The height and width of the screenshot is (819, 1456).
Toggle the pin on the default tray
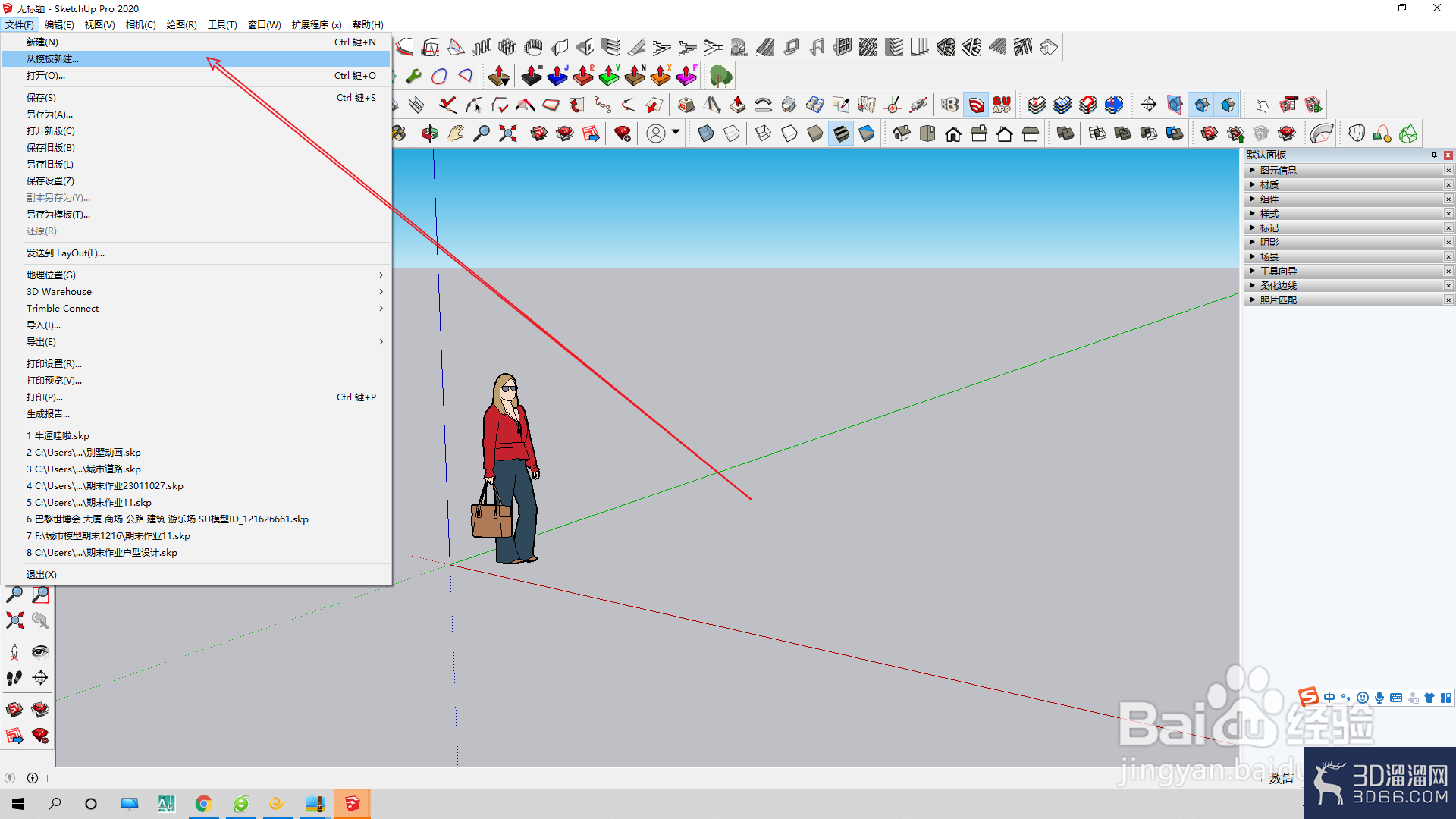pos(1434,155)
